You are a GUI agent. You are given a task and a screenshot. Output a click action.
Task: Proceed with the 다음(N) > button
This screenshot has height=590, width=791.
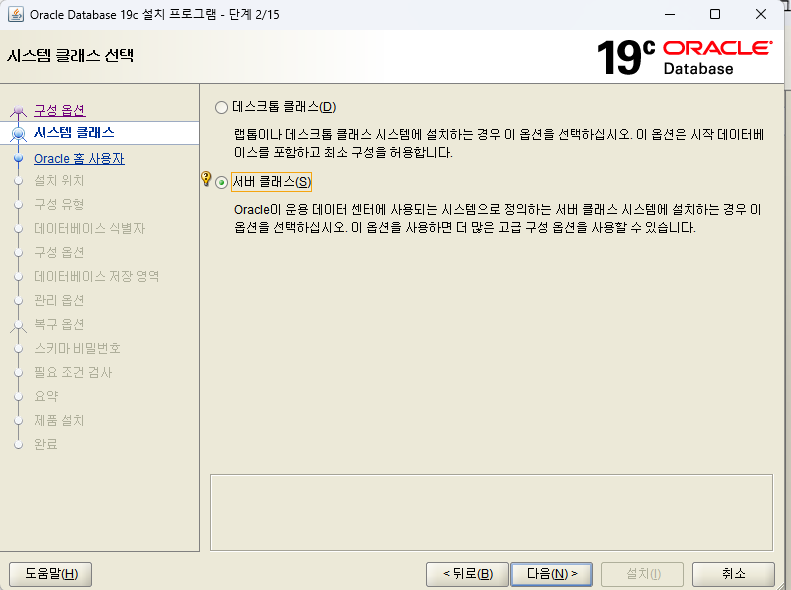(x=551, y=574)
